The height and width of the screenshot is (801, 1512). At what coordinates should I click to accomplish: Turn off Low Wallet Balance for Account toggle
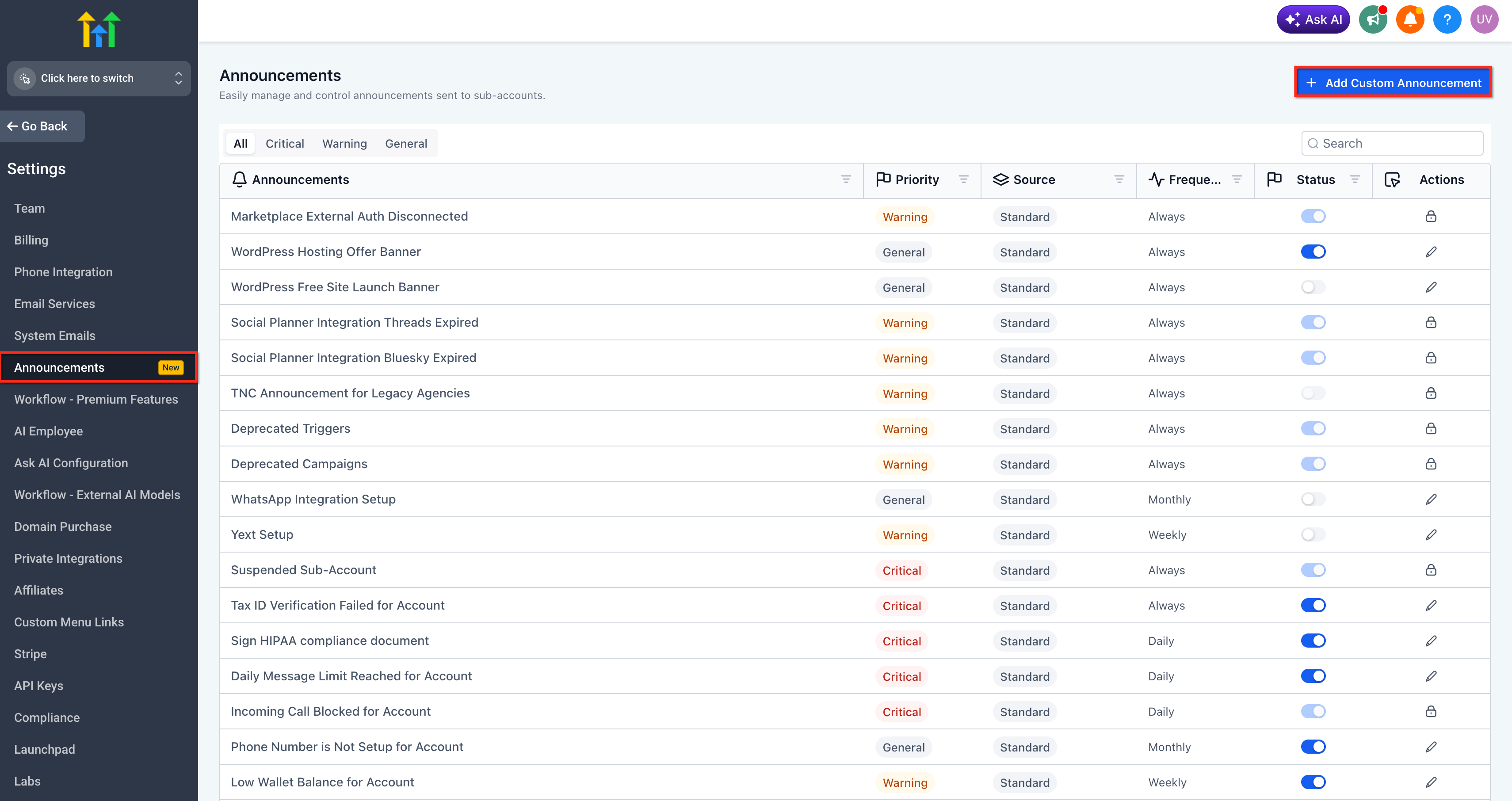[1313, 782]
